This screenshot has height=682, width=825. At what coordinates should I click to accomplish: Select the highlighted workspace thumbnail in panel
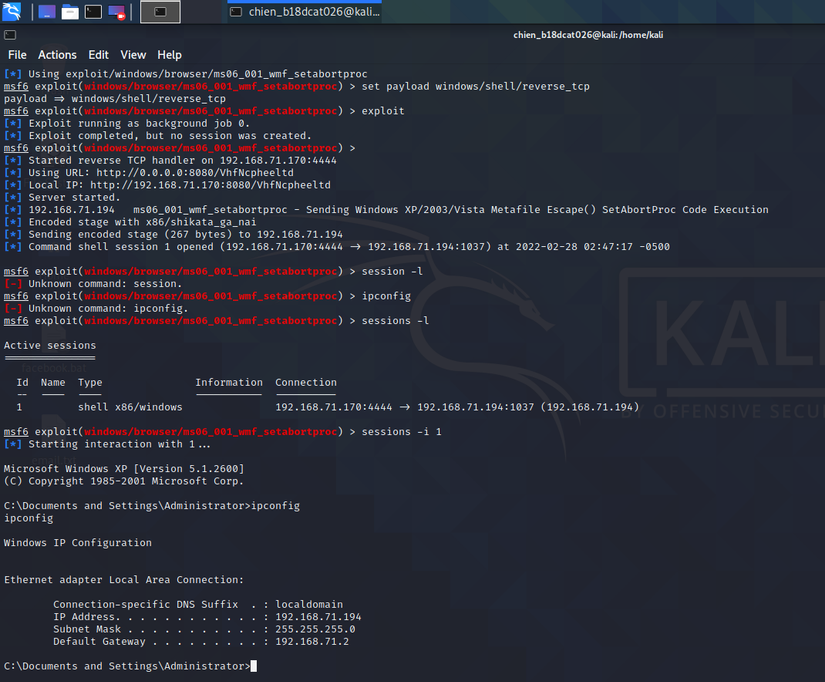tap(160, 12)
